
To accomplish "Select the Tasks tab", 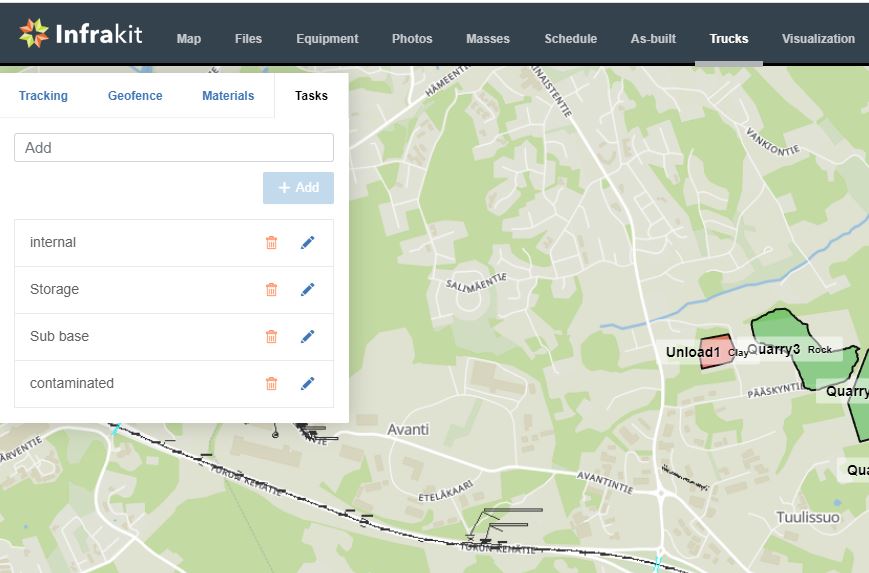I will point(311,95).
